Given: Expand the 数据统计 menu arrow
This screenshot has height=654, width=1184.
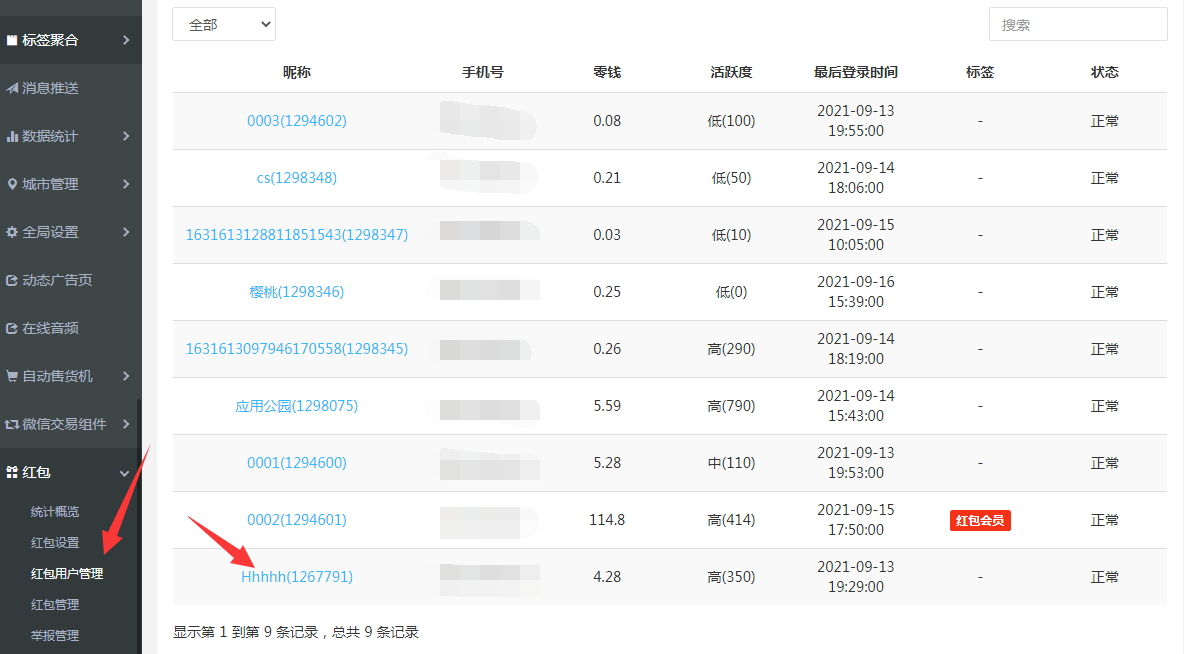Looking at the screenshot, I should click(x=125, y=137).
